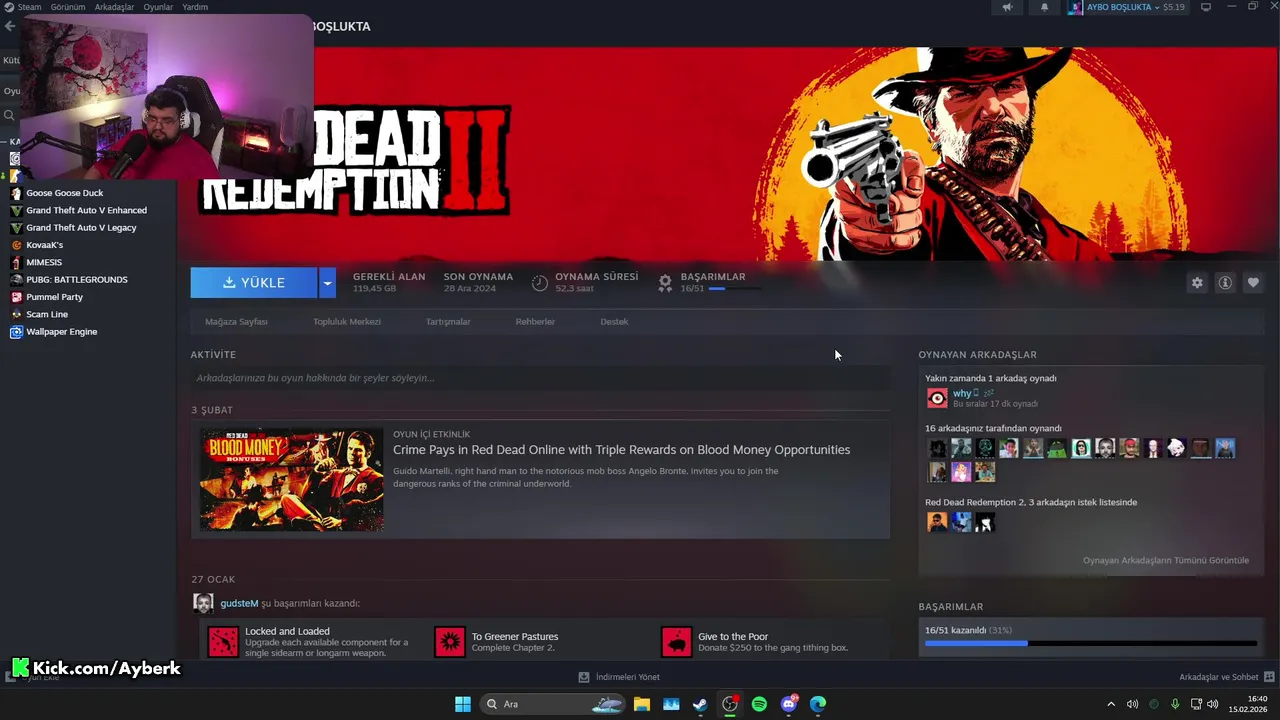Add Red Dead Redemption 2 to favorites heart
This screenshot has width=1280, height=720.
click(x=1253, y=283)
